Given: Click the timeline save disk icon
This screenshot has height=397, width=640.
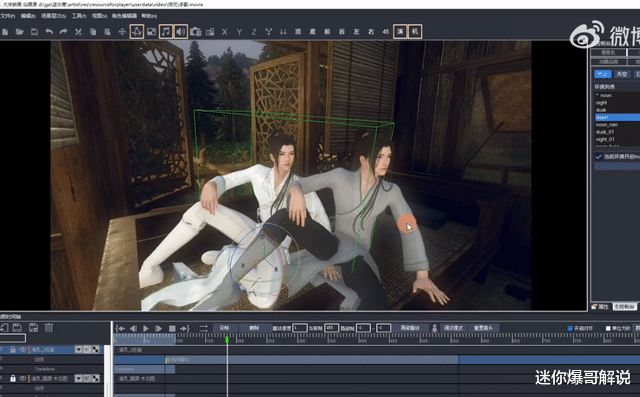Looking at the screenshot, I should click(17, 327).
